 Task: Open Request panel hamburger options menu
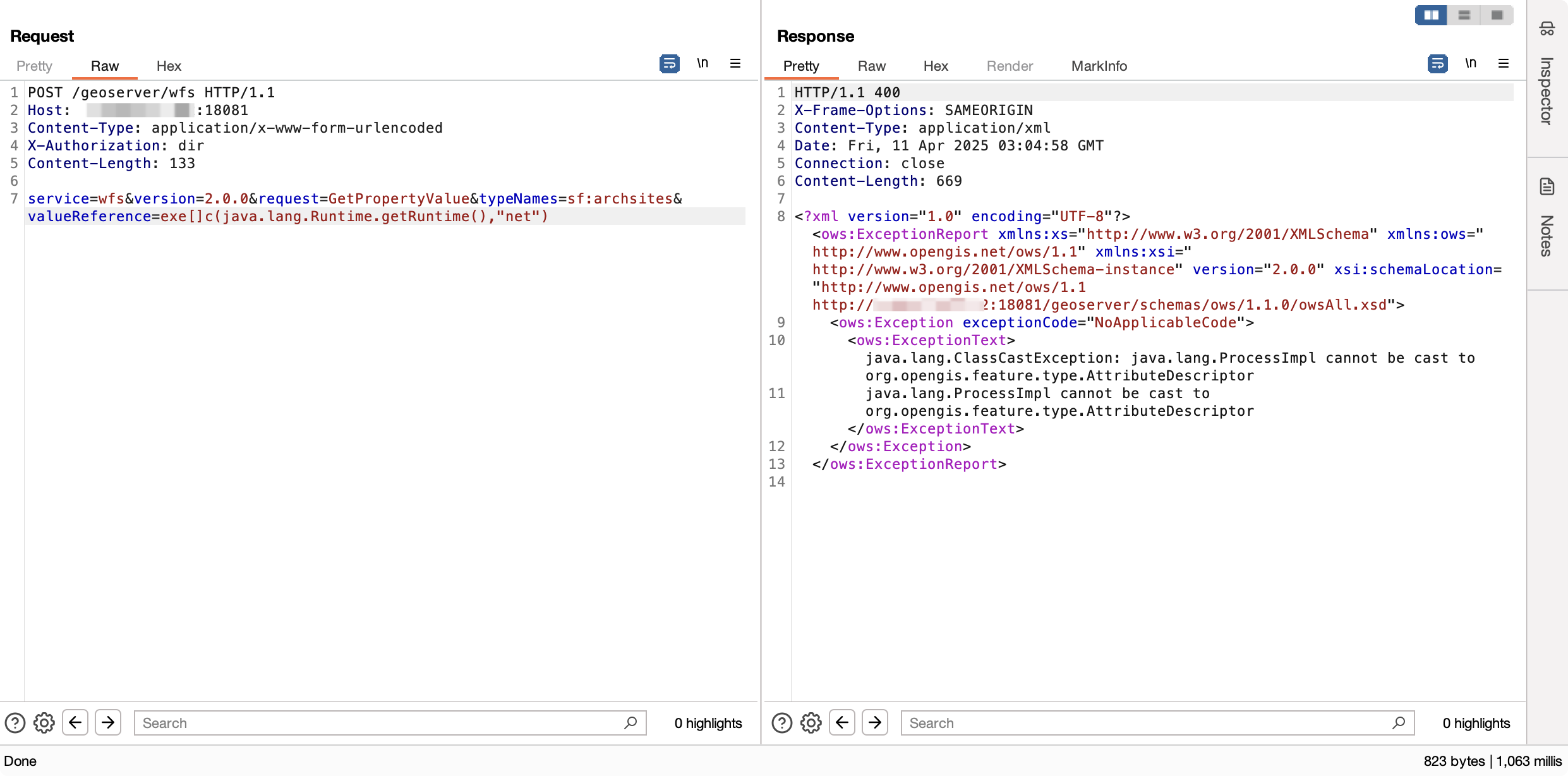(735, 63)
